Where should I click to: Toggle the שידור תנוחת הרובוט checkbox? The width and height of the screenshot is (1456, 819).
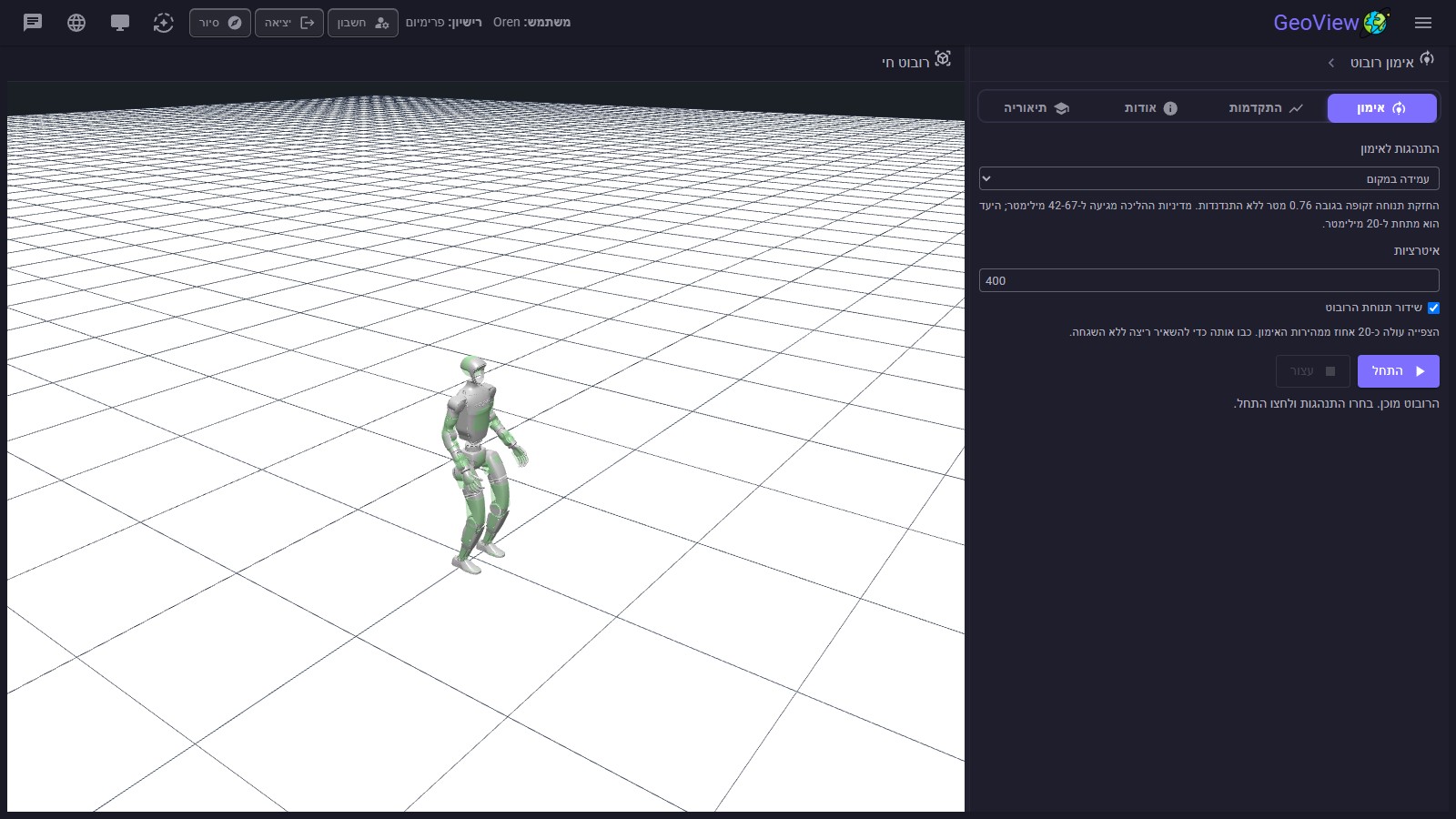tap(1433, 308)
